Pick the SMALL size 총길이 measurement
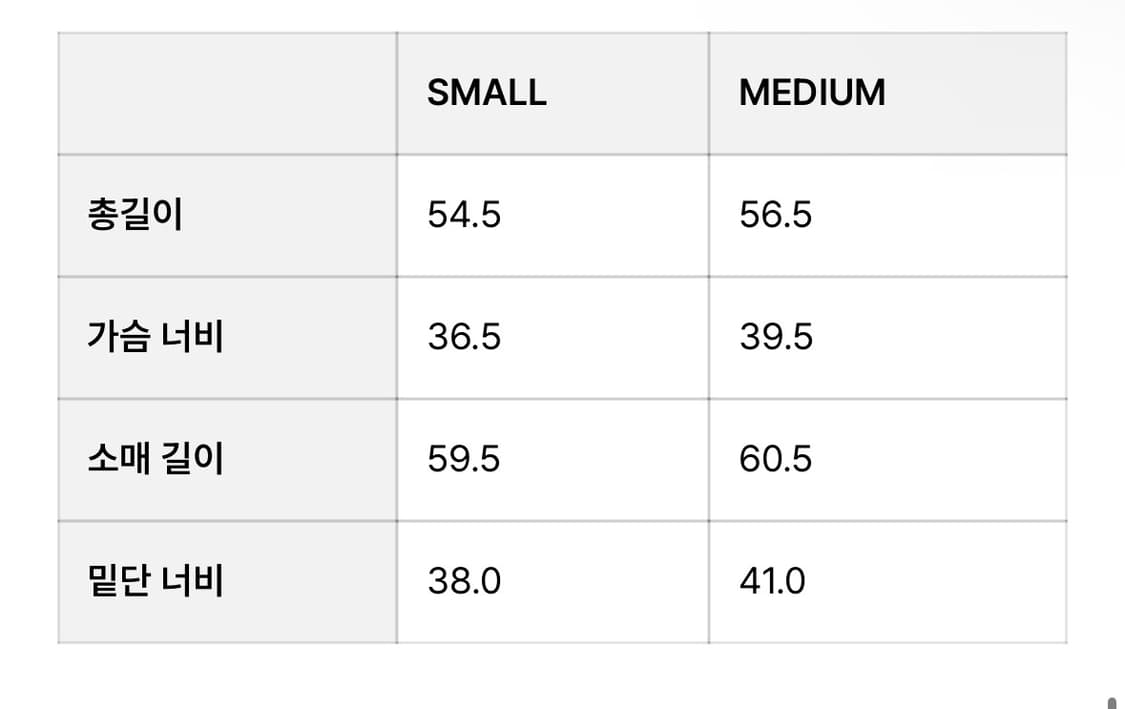This screenshot has height=709, width=1125. 464,216
